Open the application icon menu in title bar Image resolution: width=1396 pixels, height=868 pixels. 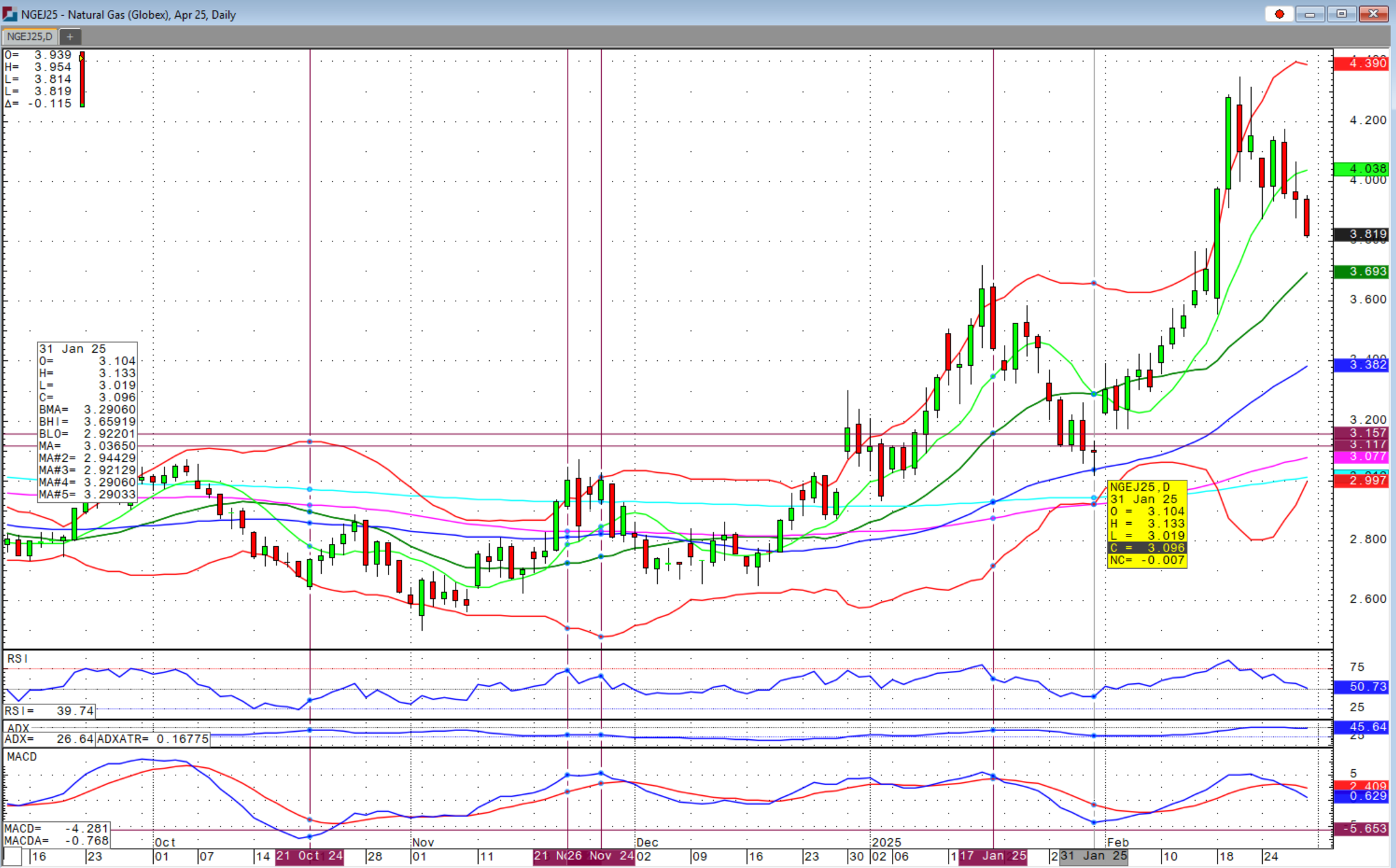coord(9,14)
